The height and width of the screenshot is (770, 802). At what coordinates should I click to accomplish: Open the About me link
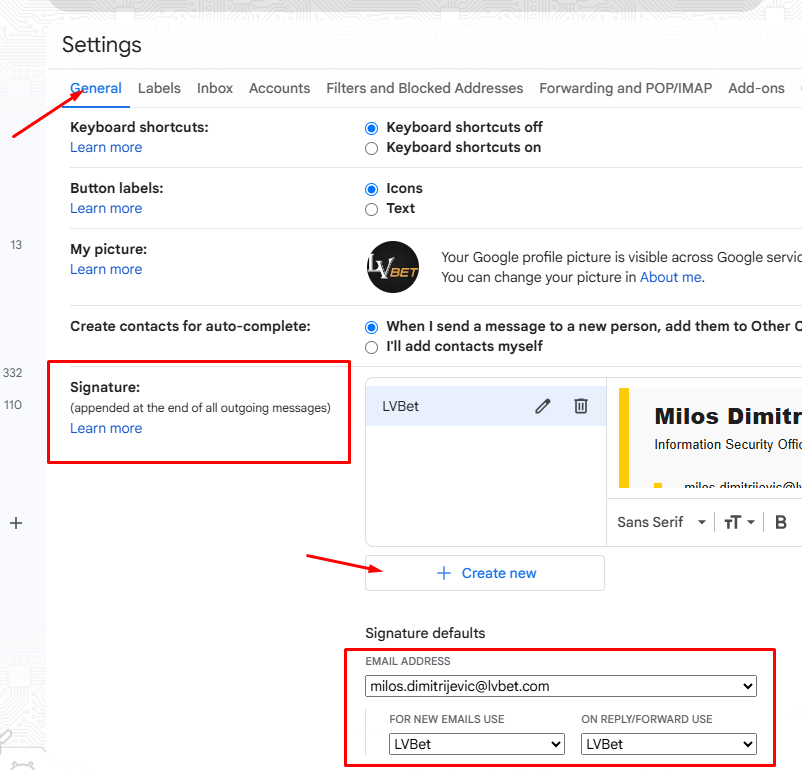pos(671,277)
